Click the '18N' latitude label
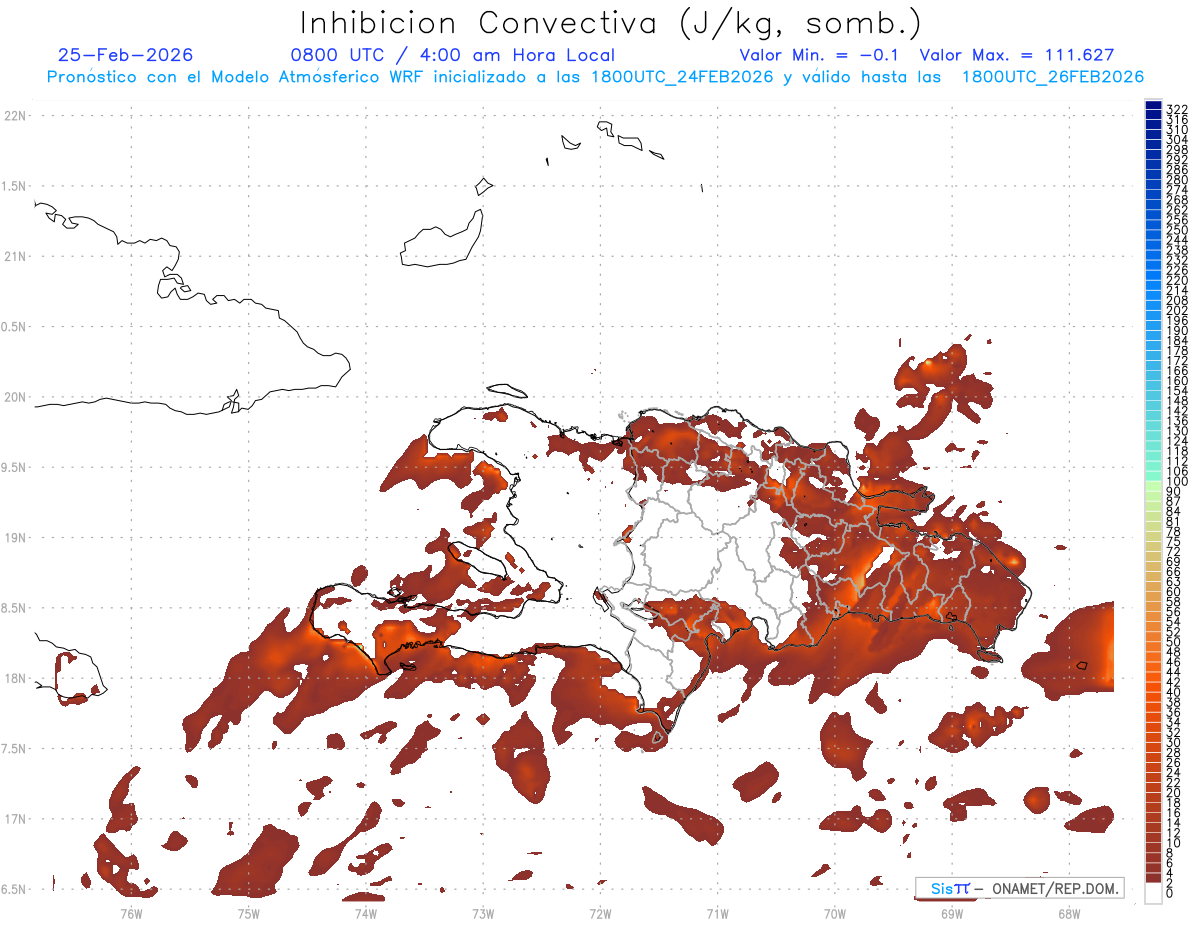The height and width of the screenshot is (927, 1200). point(15,679)
